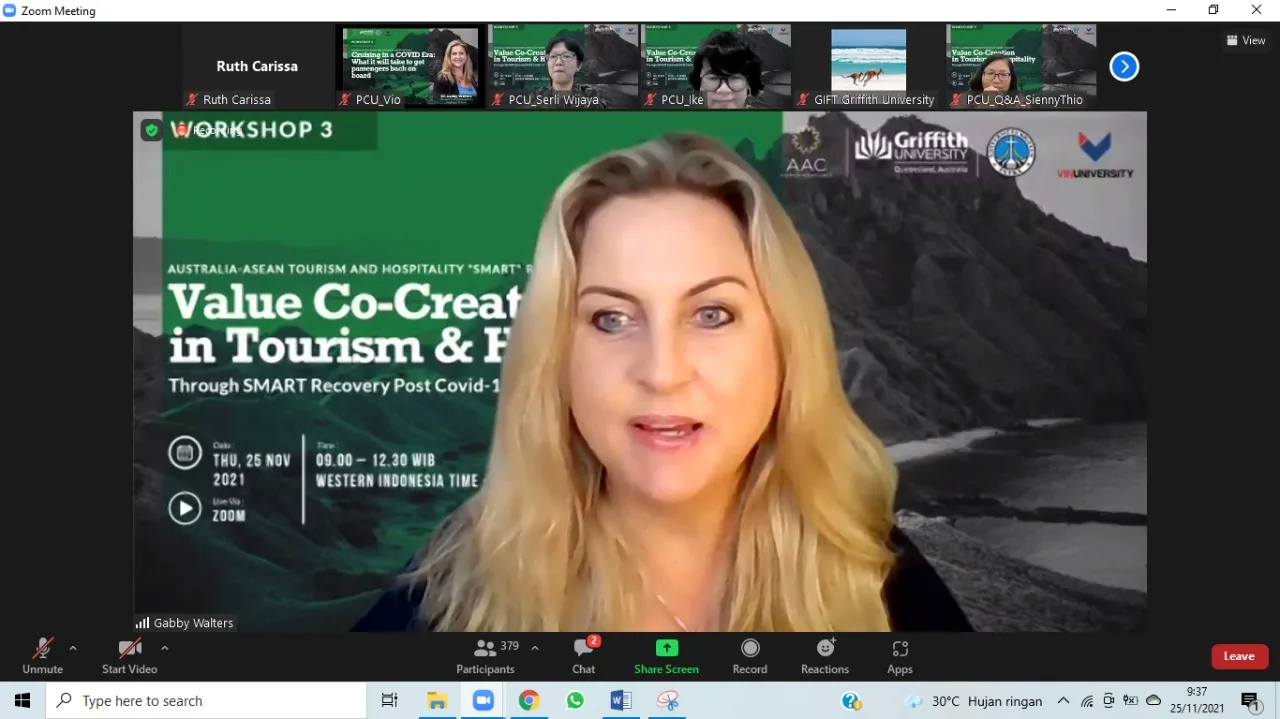The height and width of the screenshot is (719, 1280).
Task: Open the Zoom Apps panel
Action: coord(900,656)
